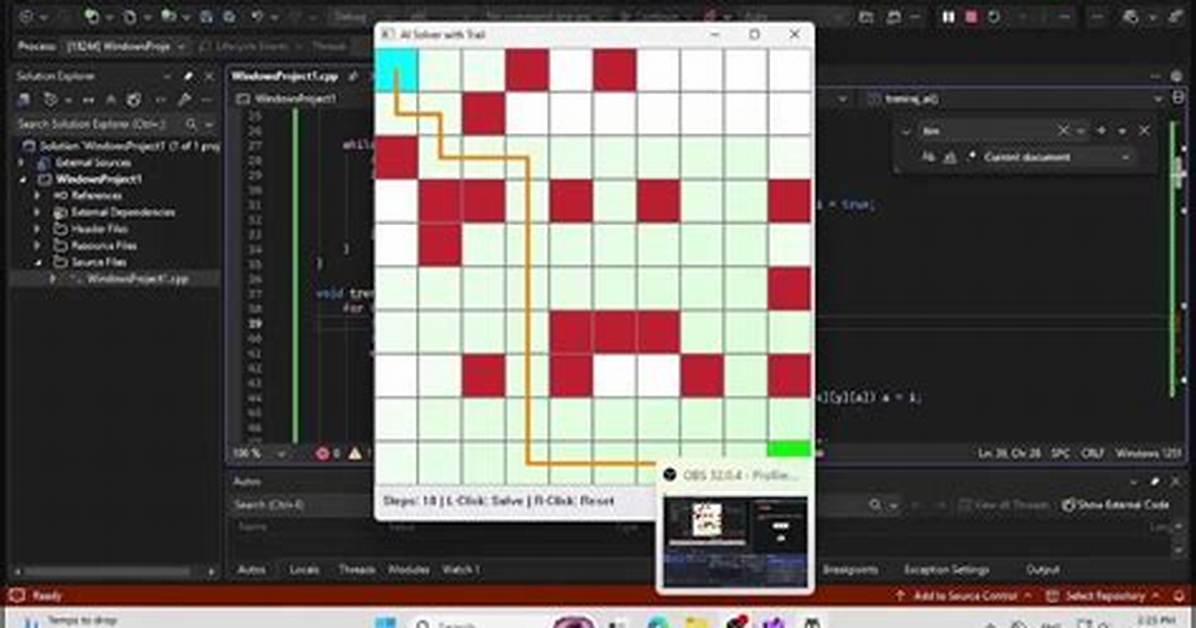Expand the External Dependencies node

pyautogui.click(x=37, y=212)
